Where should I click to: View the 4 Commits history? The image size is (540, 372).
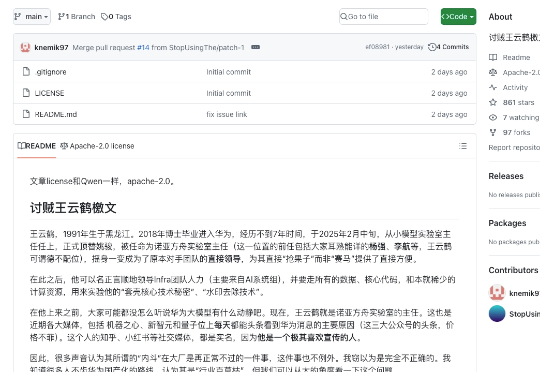448,47
